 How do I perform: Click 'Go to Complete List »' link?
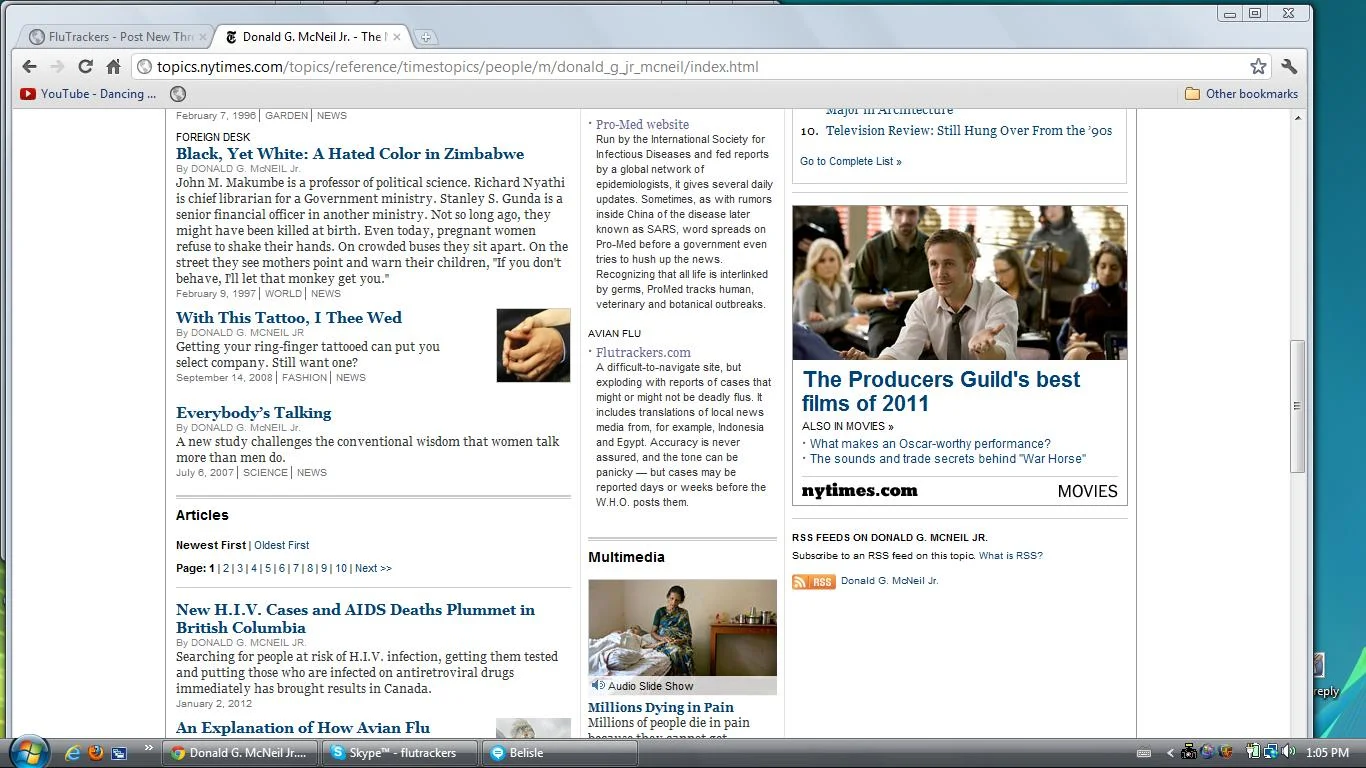(851, 161)
